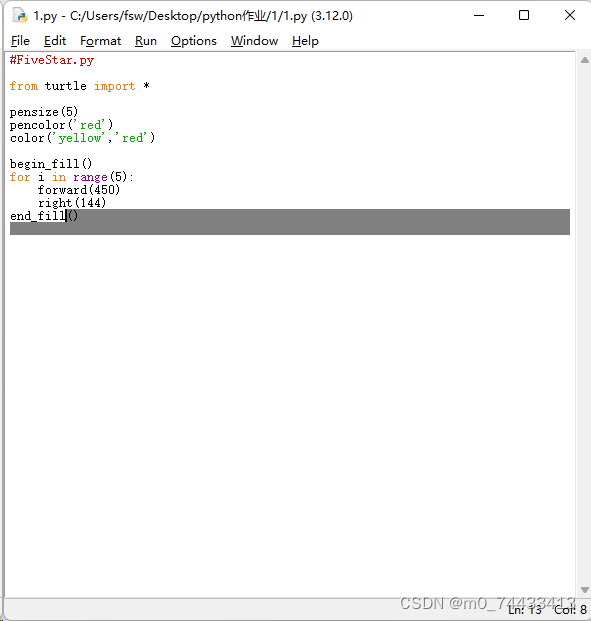591x621 pixels.
Task: Open the Help menu
Action: pos(305,41)
